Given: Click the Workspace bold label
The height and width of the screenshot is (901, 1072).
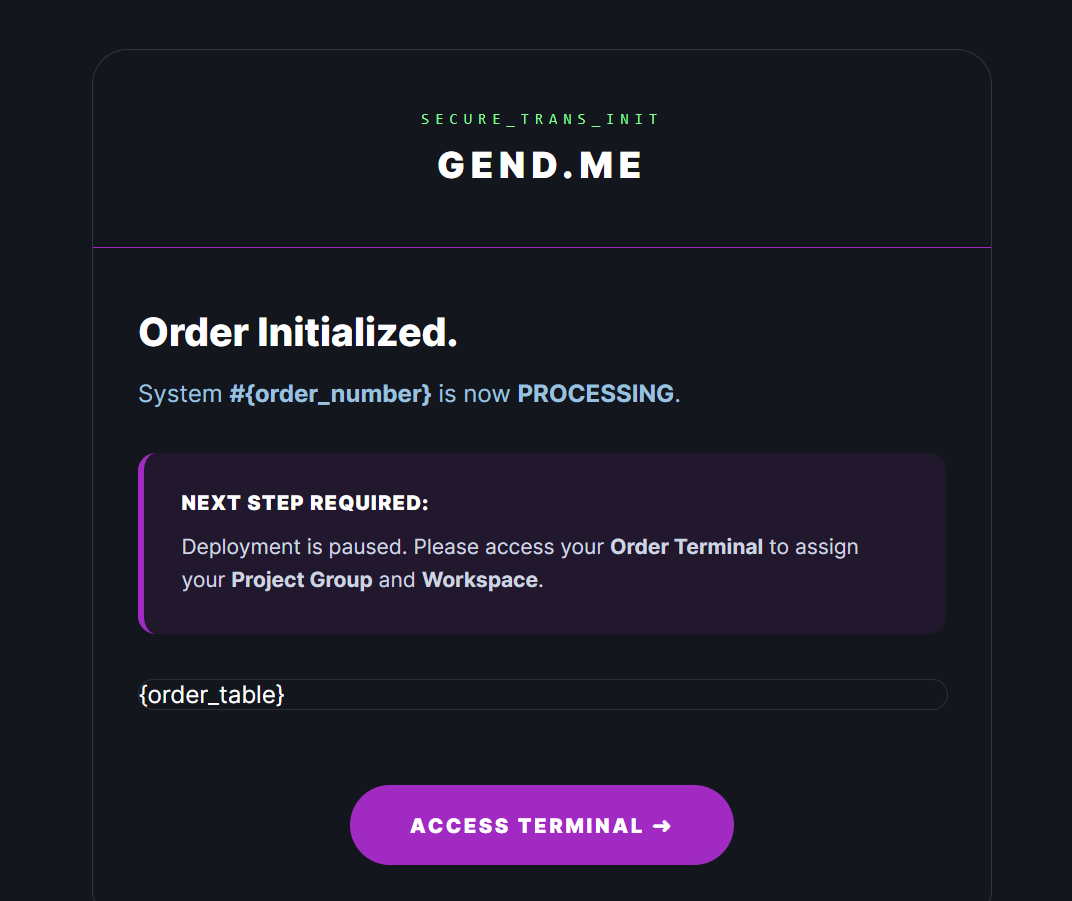Looking at the screenshot, I should (479, 579).
